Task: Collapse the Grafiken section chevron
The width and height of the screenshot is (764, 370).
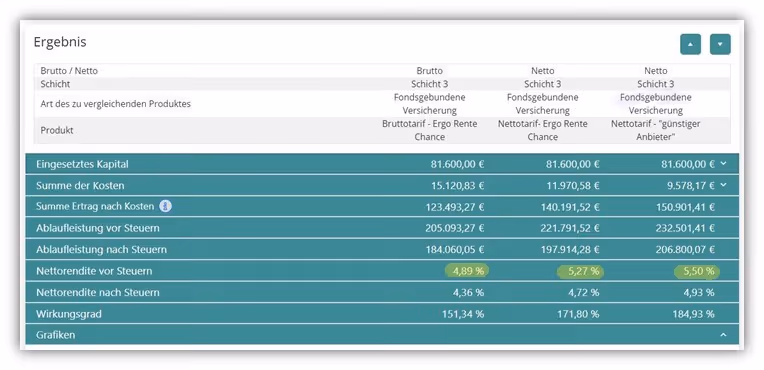Action: [x=723, y=335]
